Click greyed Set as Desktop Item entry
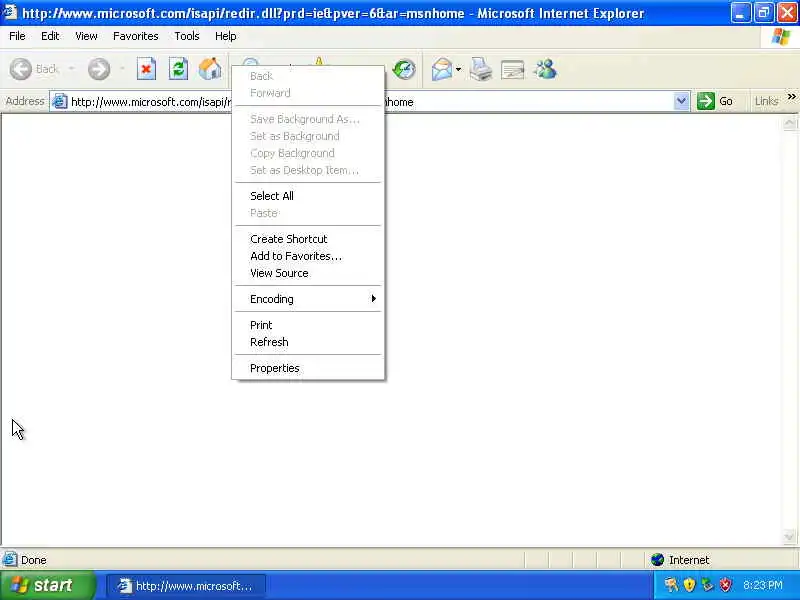The width and height of the screenshot is (800, 600). 308,170
